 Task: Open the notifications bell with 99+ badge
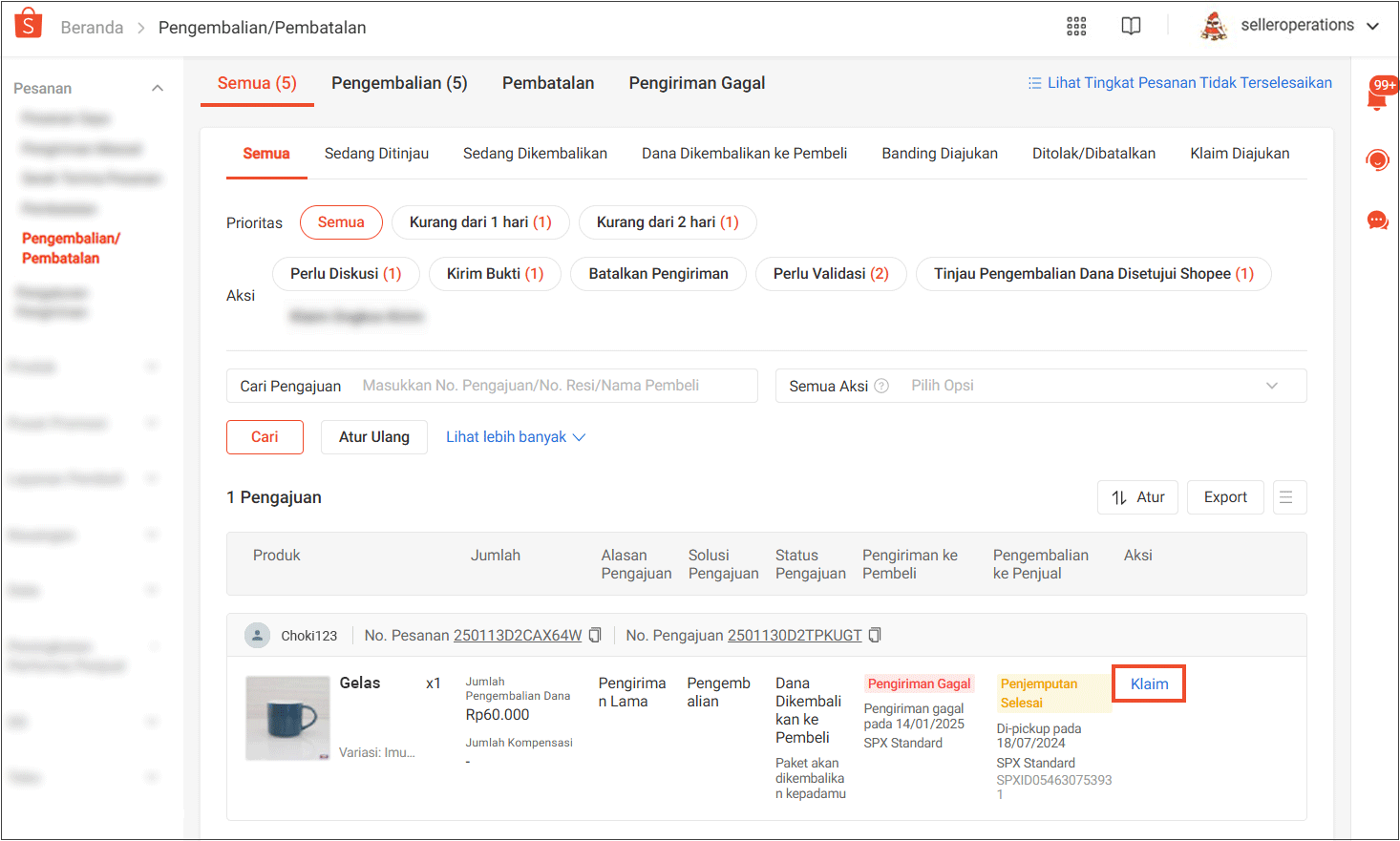click(x=1377, y=97)
